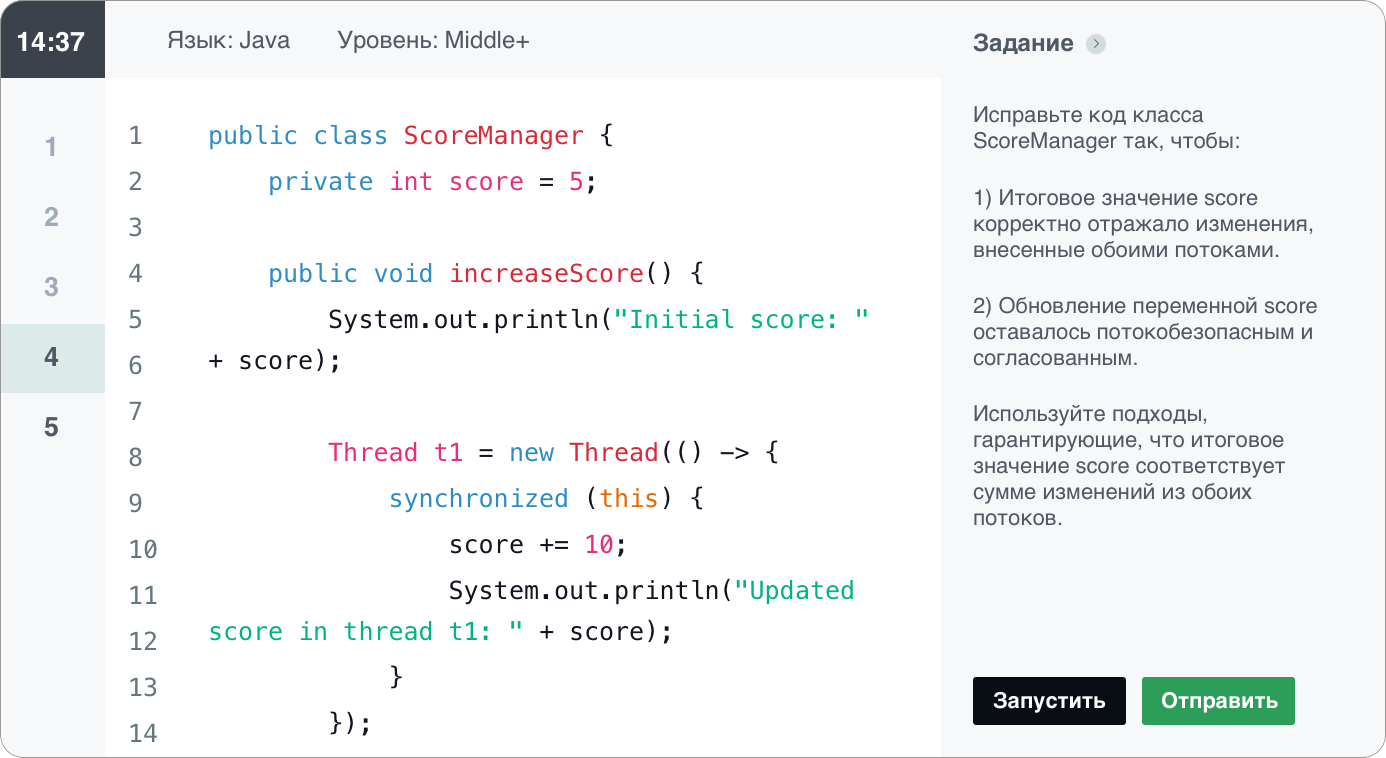Place cursor on ScoreManager class name
Viewport: 1386px width, 758px height.
493,136
